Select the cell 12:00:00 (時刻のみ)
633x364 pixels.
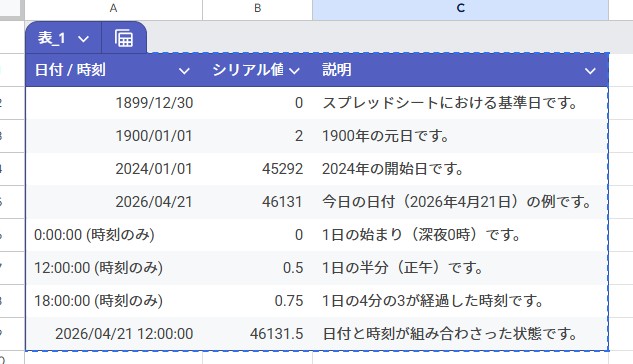tap(114, 268)
